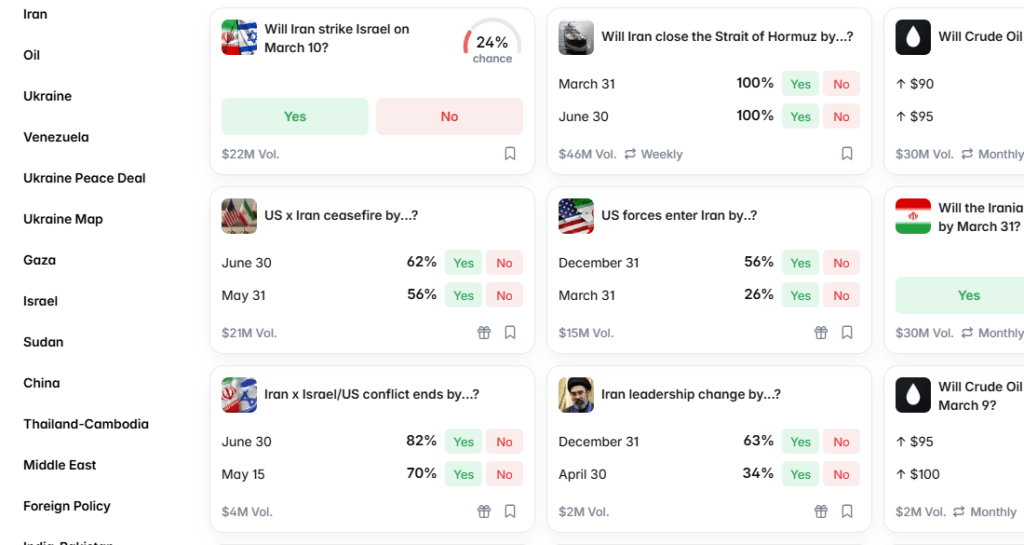
Task: Click gift icon on US x Iran ceasefire card
Action: 484,333
